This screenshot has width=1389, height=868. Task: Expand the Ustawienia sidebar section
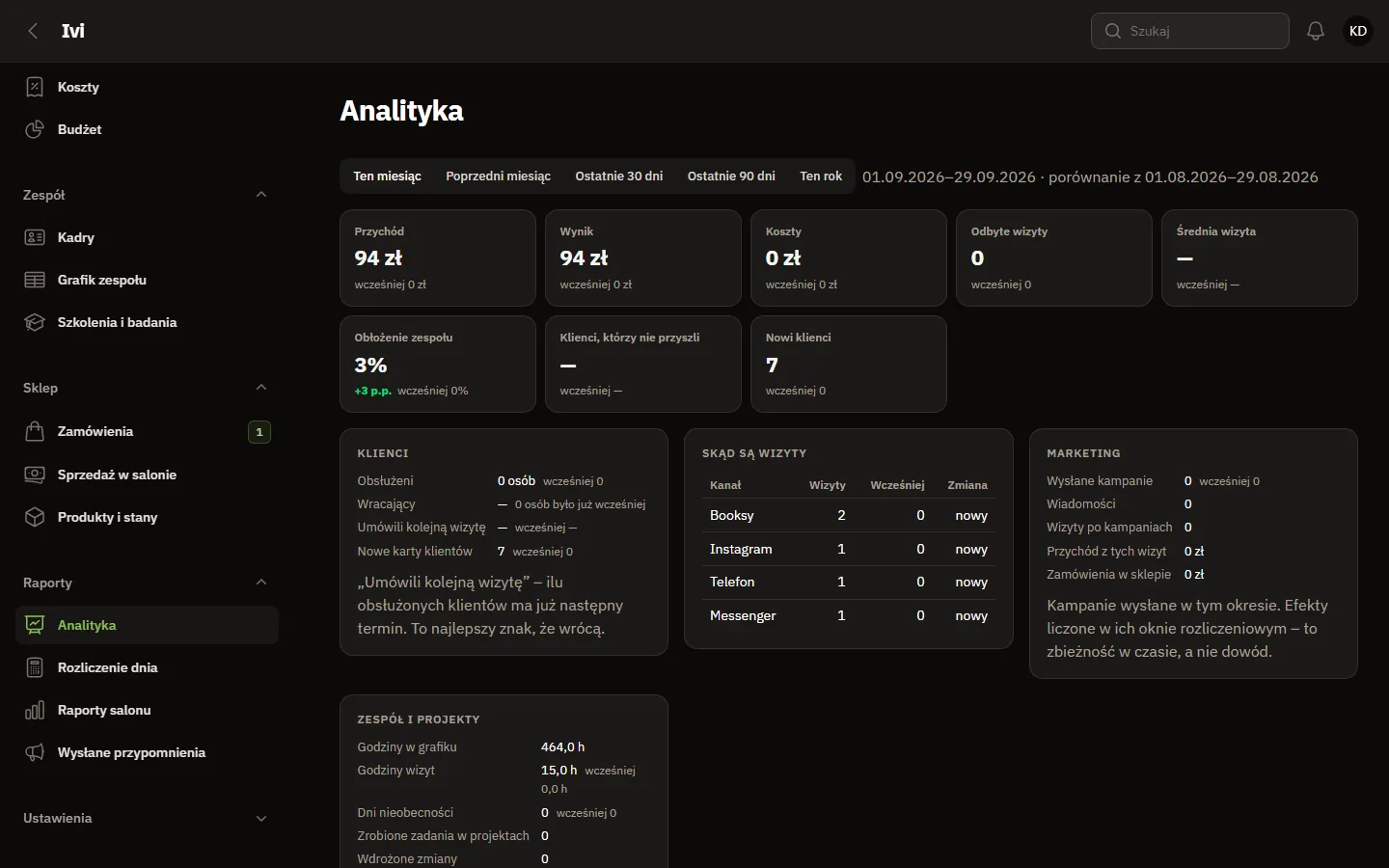point(260,818)
